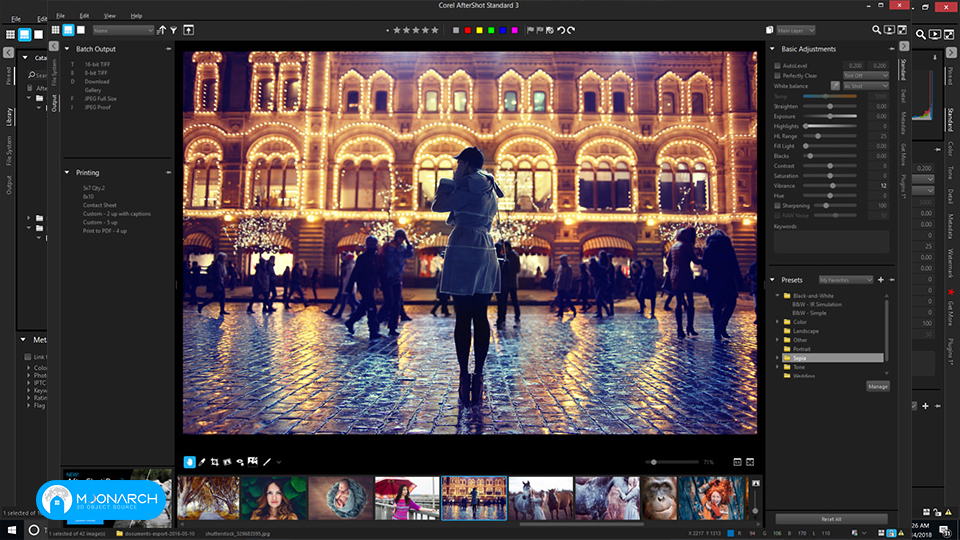This screenshot has height=540, width=960.
Task: Open the magnifier in the front window toolbar
Action: [x=877, y=30]
